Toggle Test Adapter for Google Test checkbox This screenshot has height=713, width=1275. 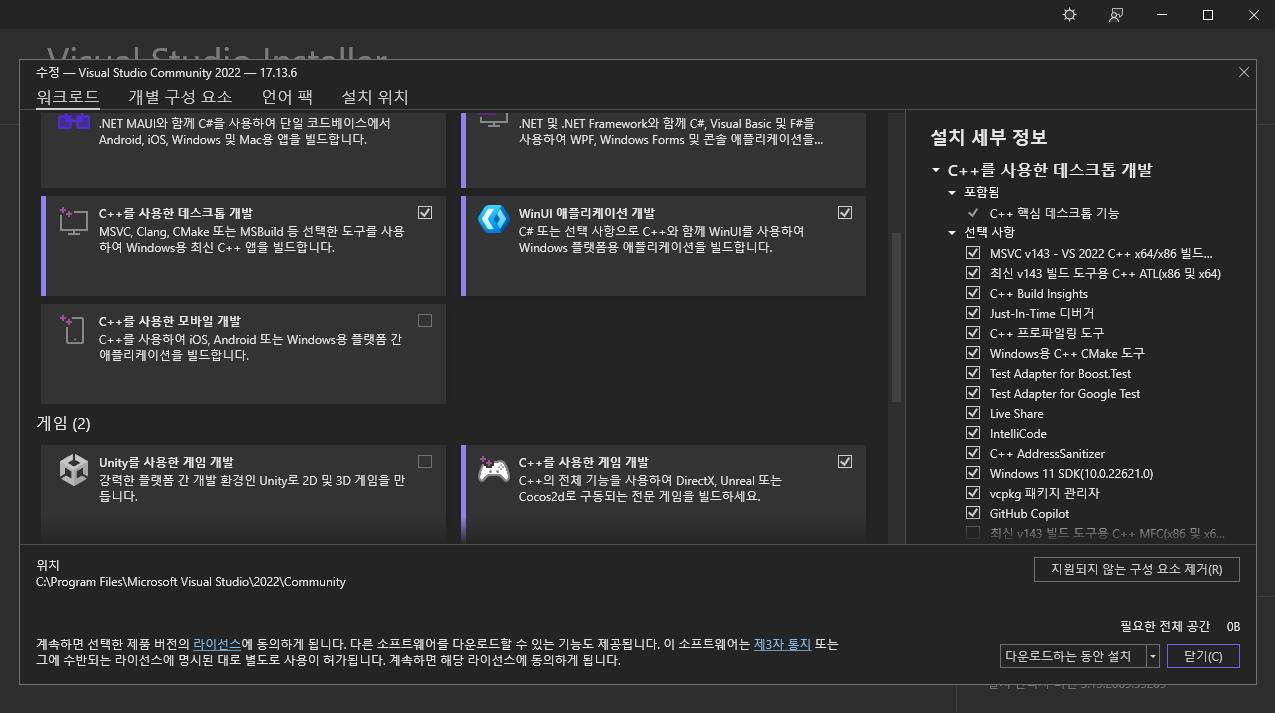point(973,393)
